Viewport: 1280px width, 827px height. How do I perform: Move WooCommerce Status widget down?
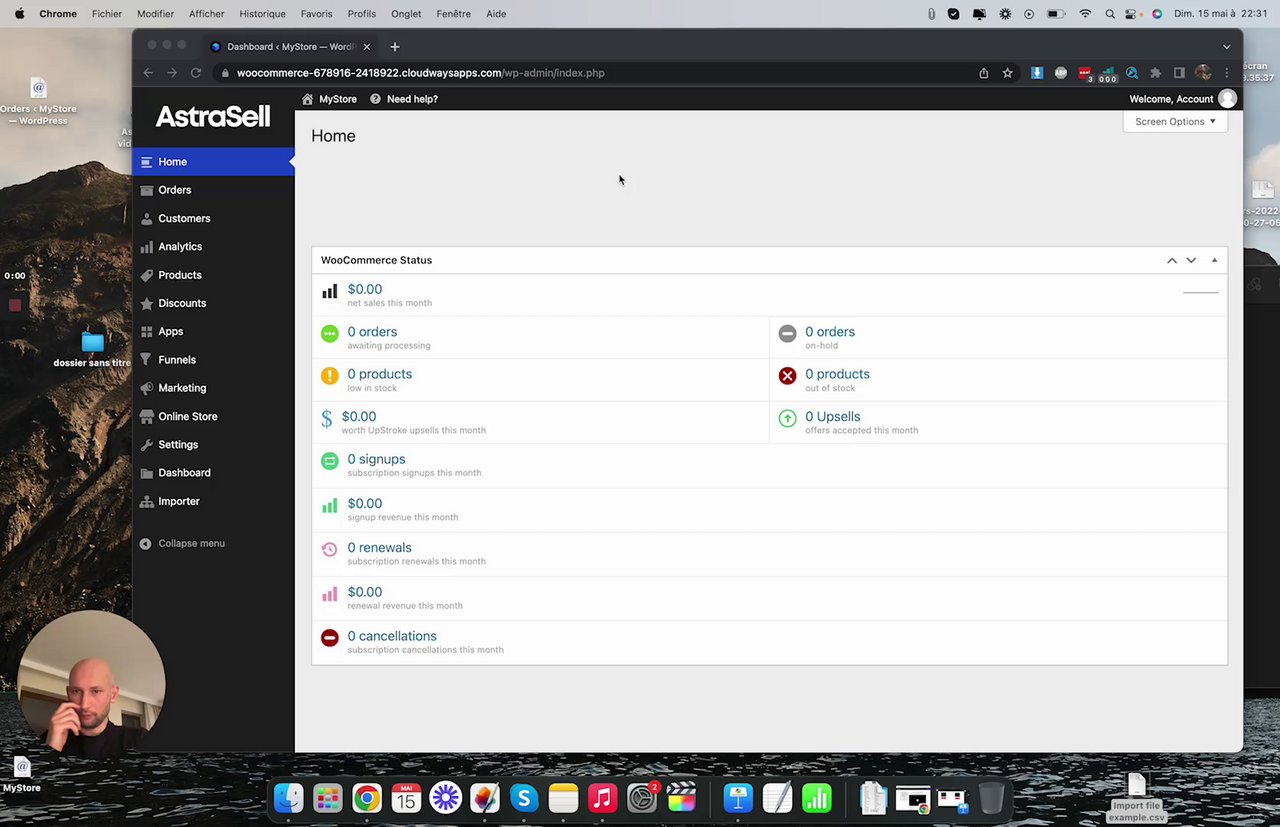coord(1191,260)
